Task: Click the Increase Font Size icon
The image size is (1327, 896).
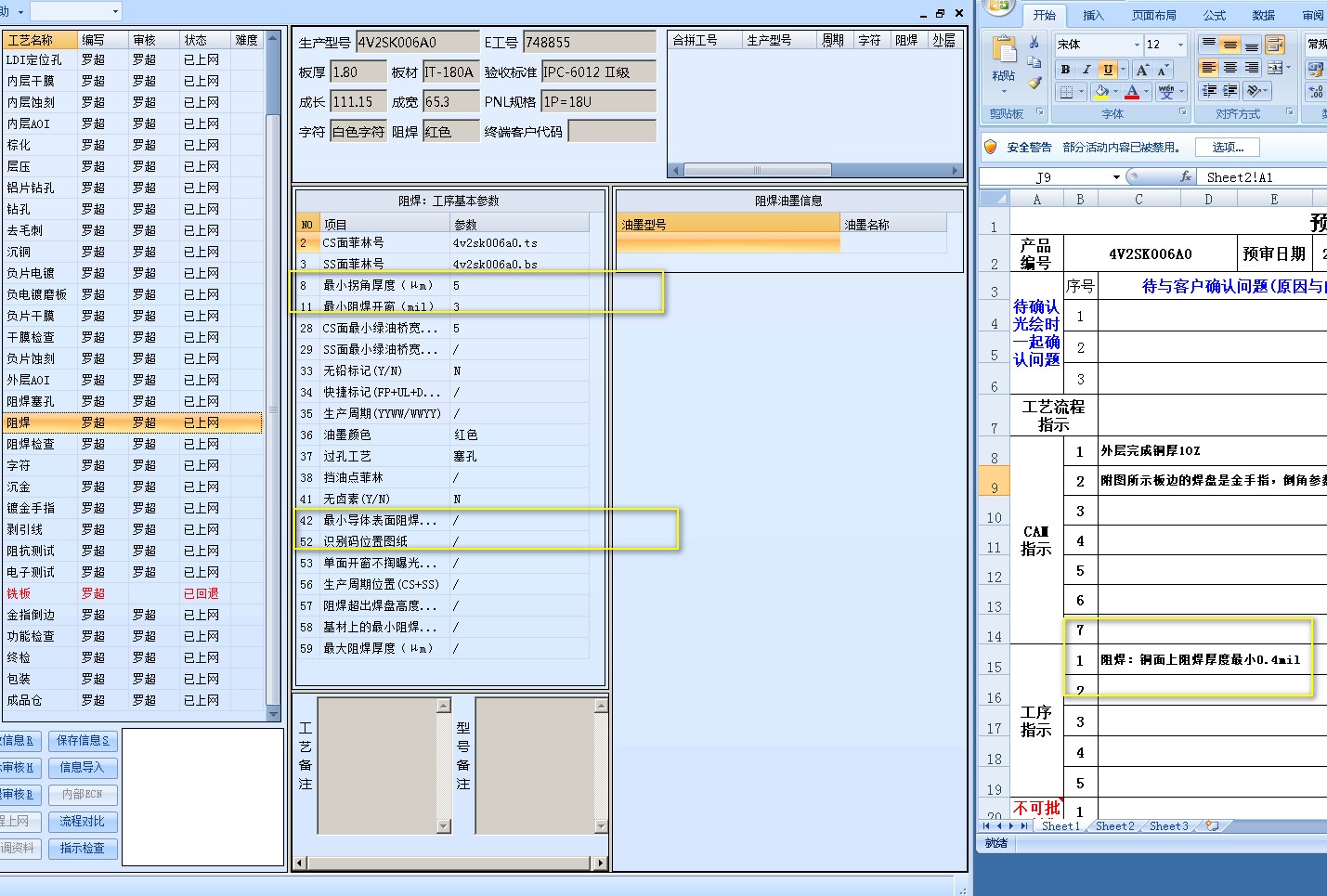Action: [x=1142, y=70]
